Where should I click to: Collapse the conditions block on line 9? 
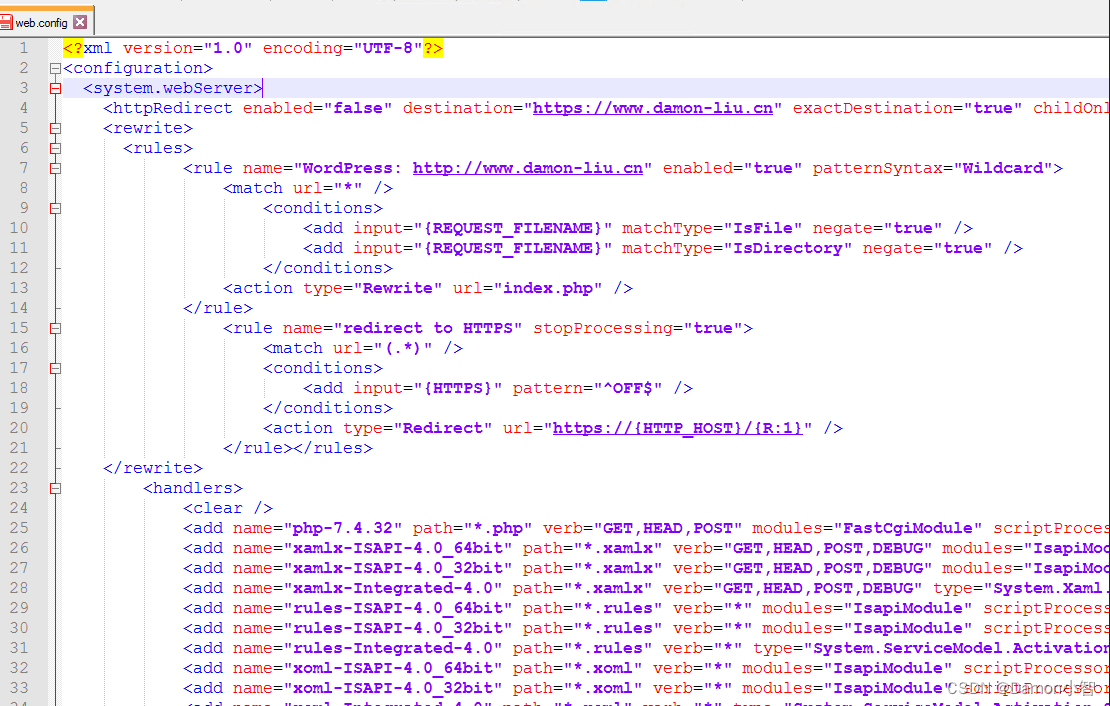55,209
